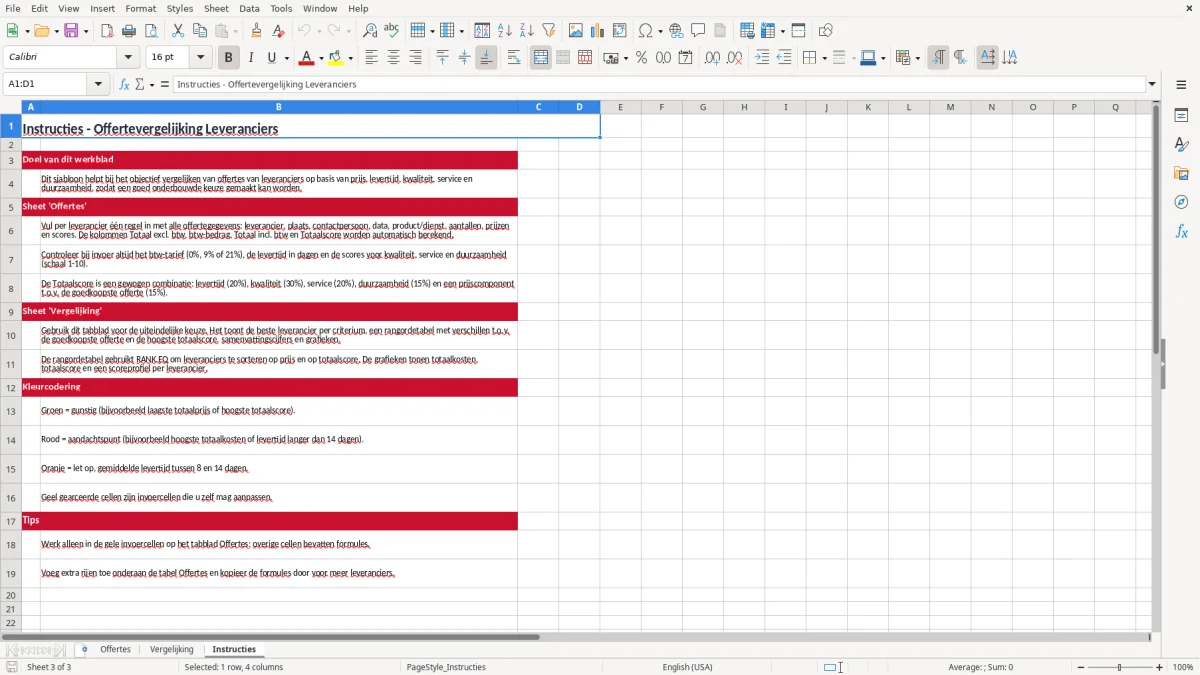The image size is (1200, 675).
Task: Sort descending Z to A
Action: click(527, 31)
